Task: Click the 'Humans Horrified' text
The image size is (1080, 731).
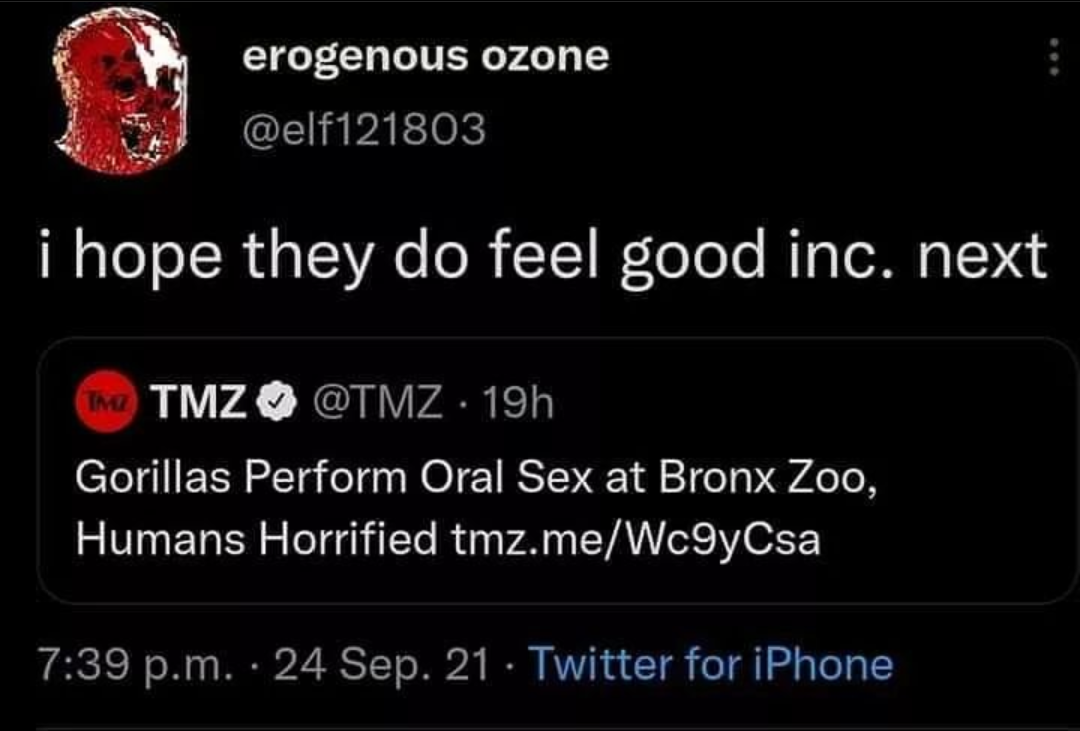Action: click(x=256, y=539)
